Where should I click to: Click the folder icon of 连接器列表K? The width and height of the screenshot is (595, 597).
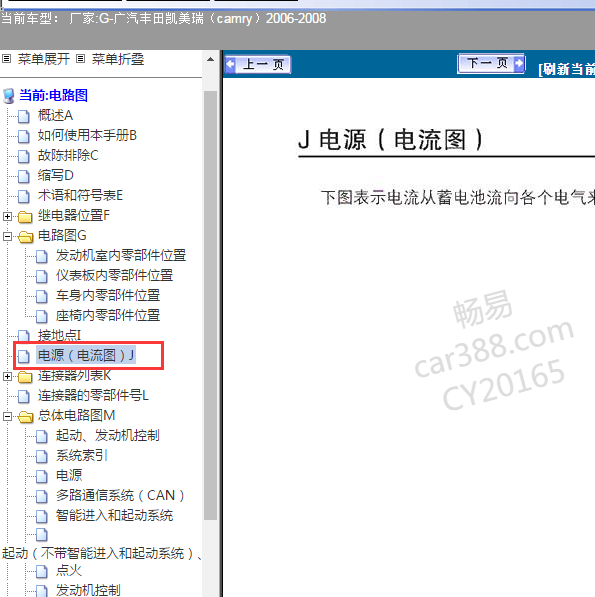(x=25, y=377)
